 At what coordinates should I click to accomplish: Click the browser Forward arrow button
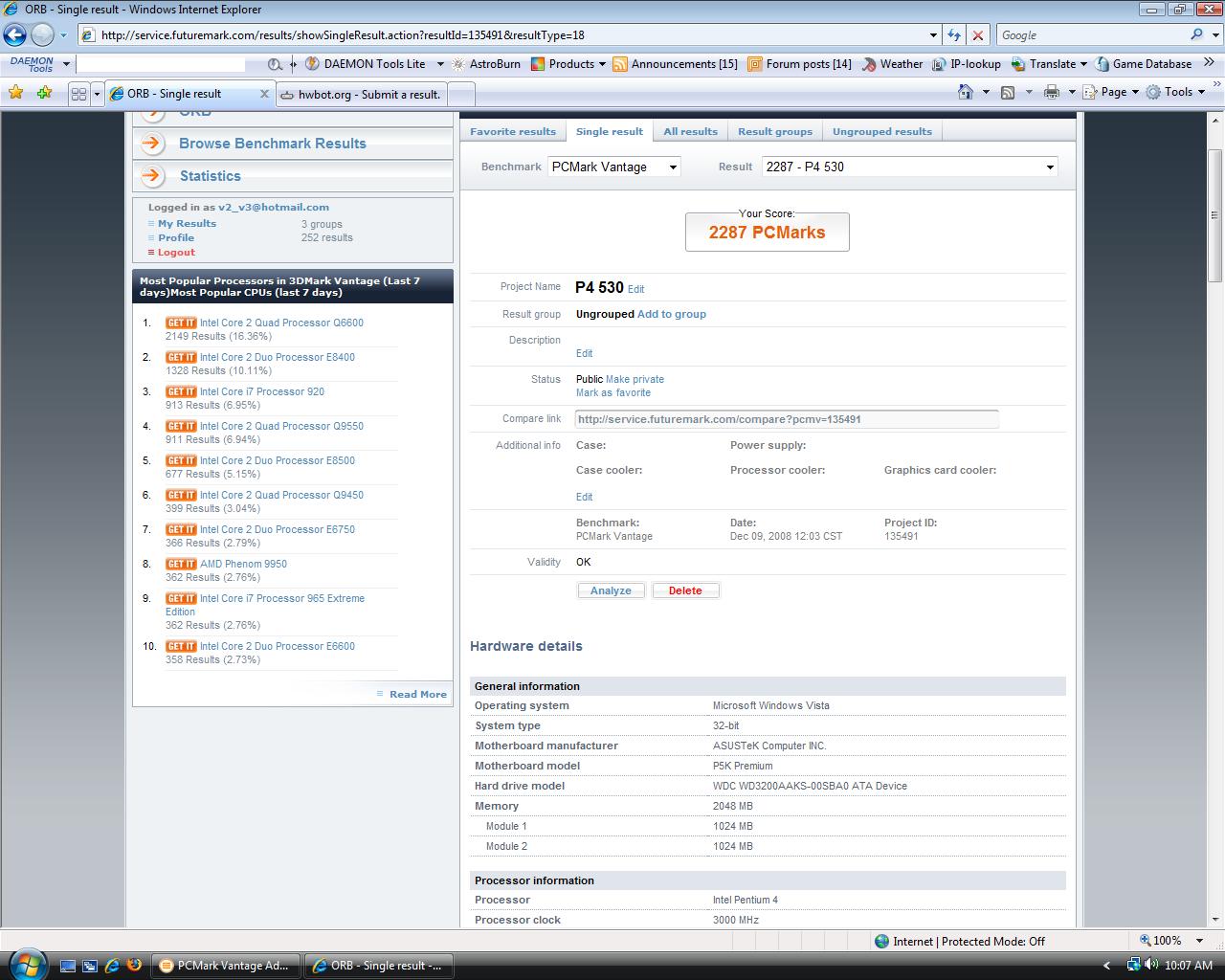pyautogui.click(x=43, y=35)
